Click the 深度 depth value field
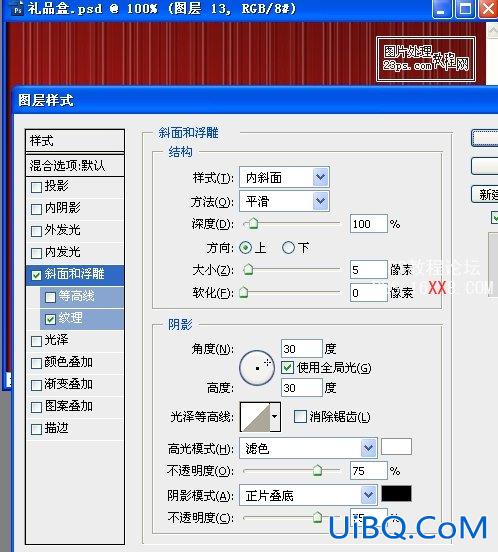 point(368,224)
